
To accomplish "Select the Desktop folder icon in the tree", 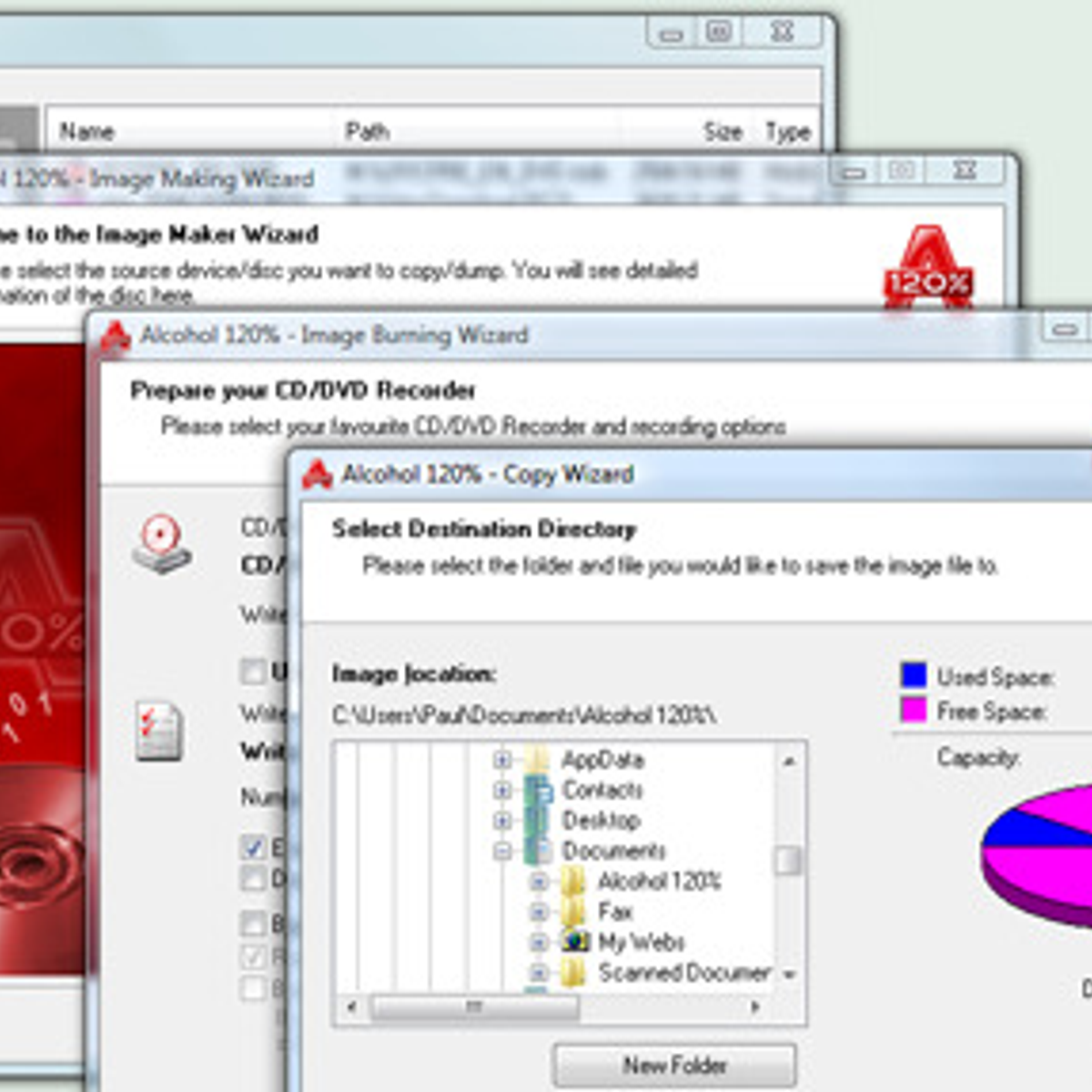I will pos(538,820).
